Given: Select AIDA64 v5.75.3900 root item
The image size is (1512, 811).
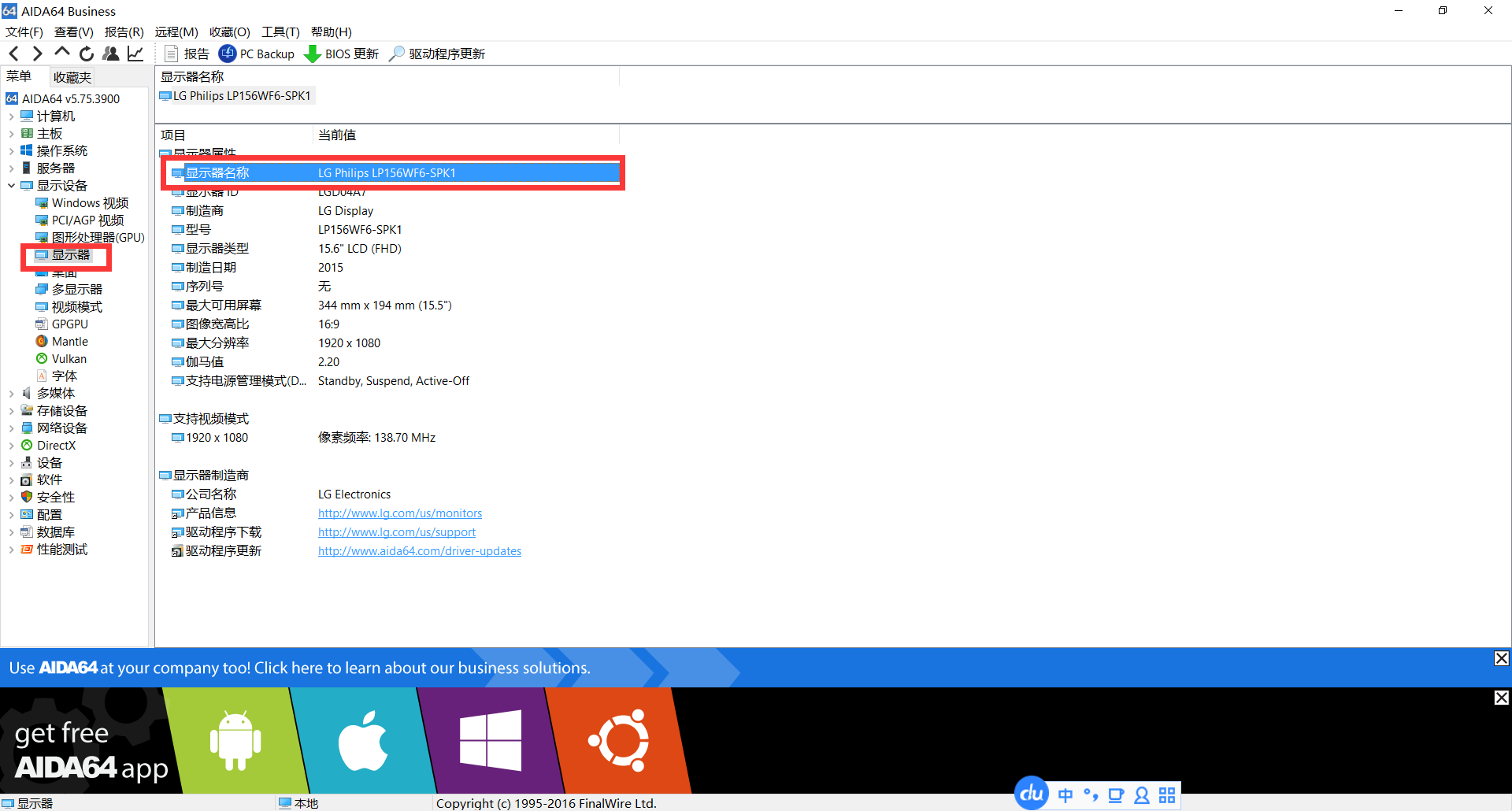Looking at the screenshot, I should coord(63,98).
